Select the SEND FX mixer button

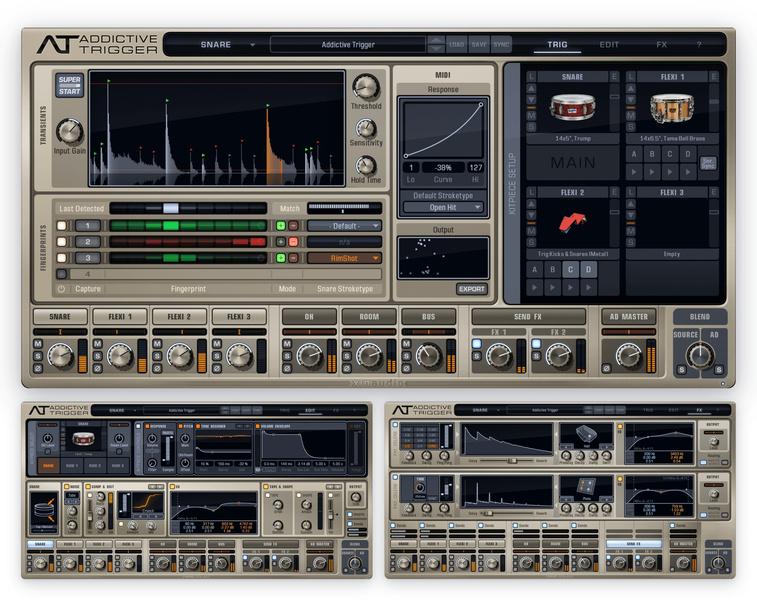click(528, 317)
